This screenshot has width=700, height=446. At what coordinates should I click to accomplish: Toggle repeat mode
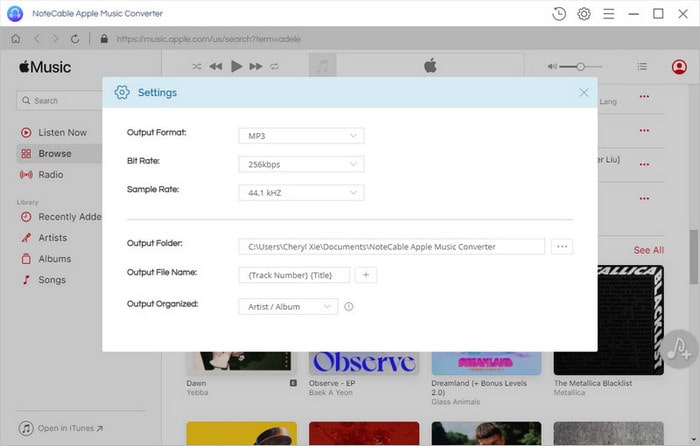point(274,67)
